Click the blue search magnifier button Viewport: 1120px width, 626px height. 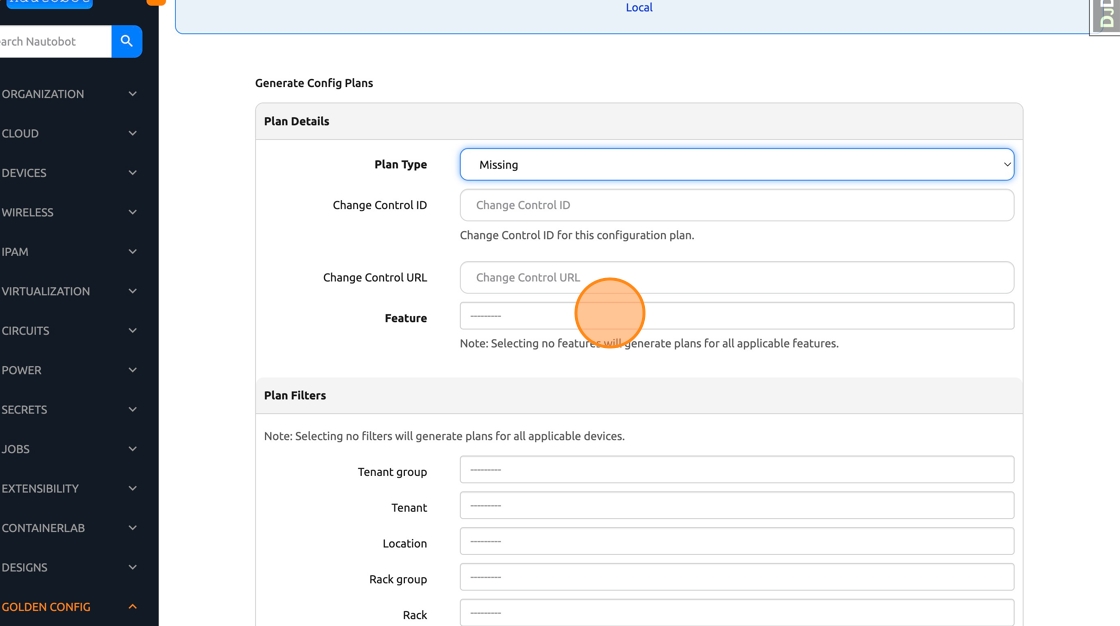coord(126,41)
